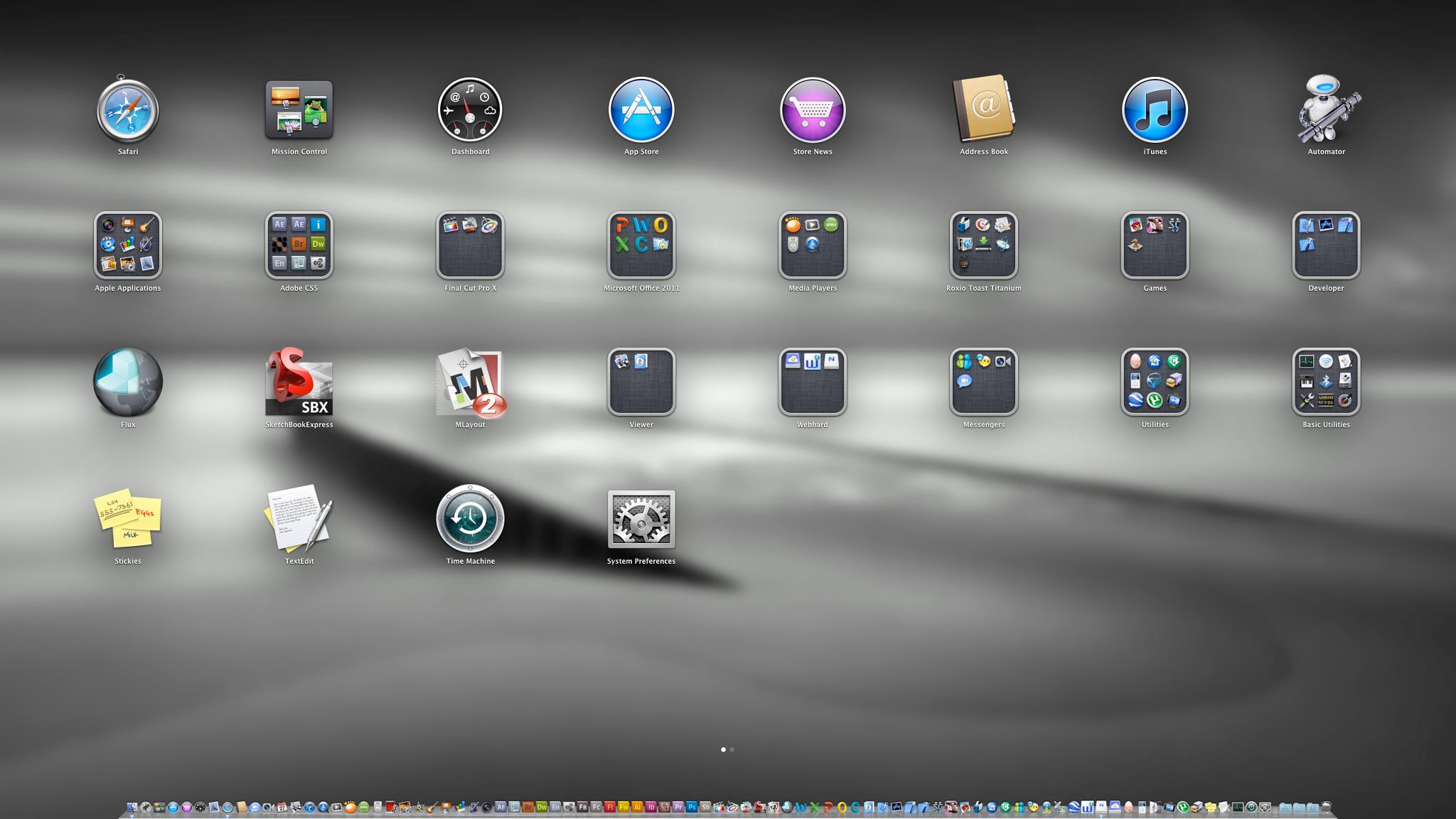1456x819 pixels.
Task: Launch Safari from Launchpad
Action: (x=128, y=111)
